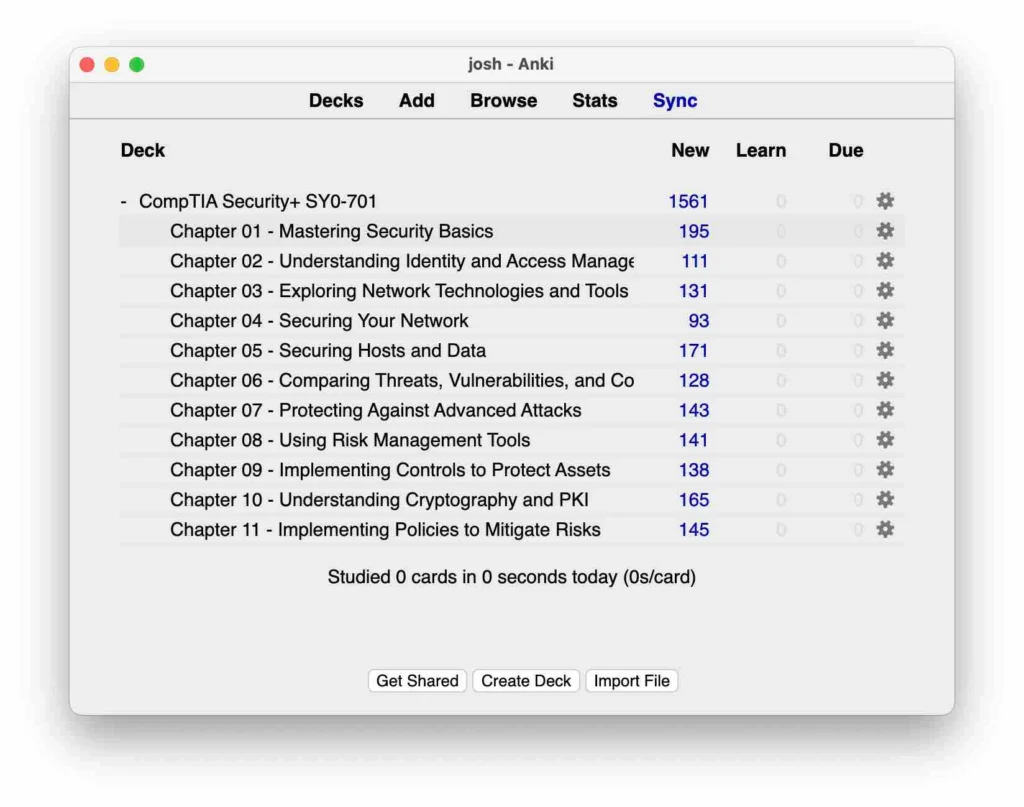View the Stats page
The width and height of the screenshot is (1024, 807).
(x=594, y=100)
